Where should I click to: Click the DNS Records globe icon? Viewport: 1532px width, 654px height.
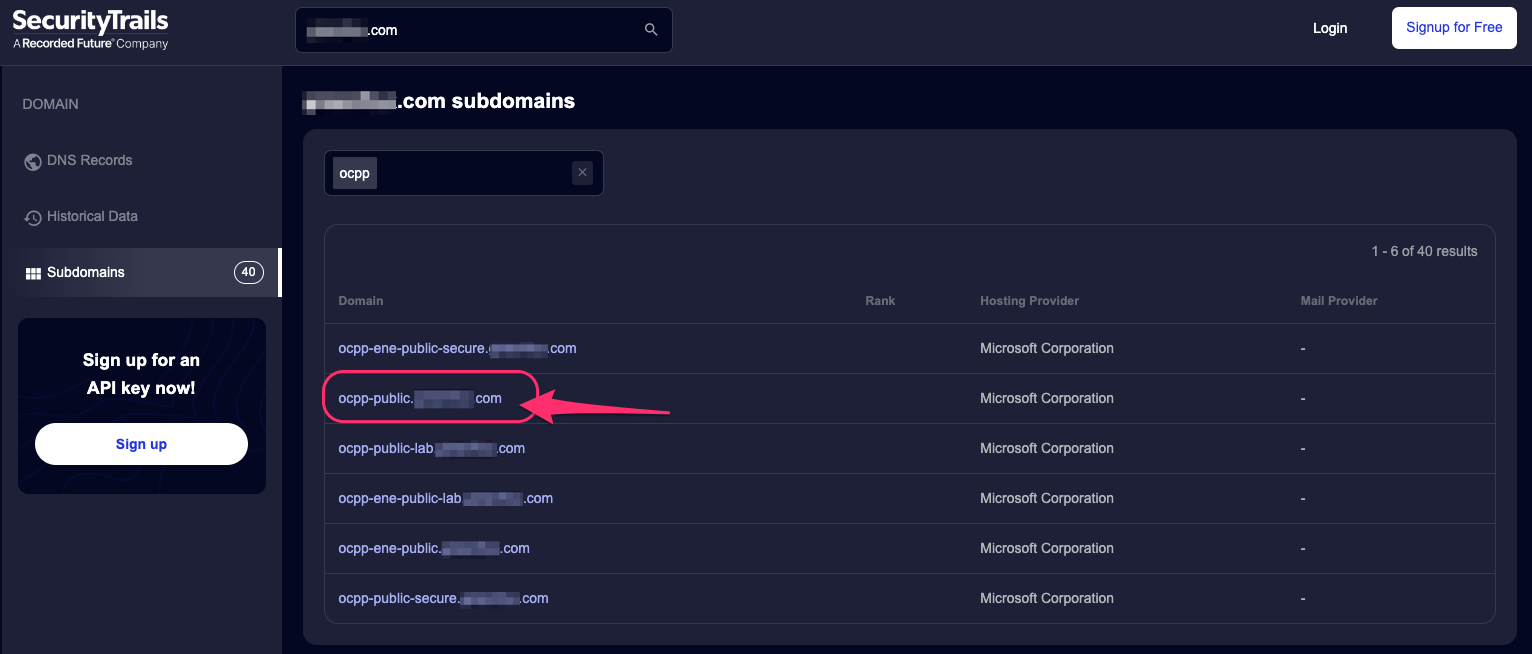tap(33, 161)
